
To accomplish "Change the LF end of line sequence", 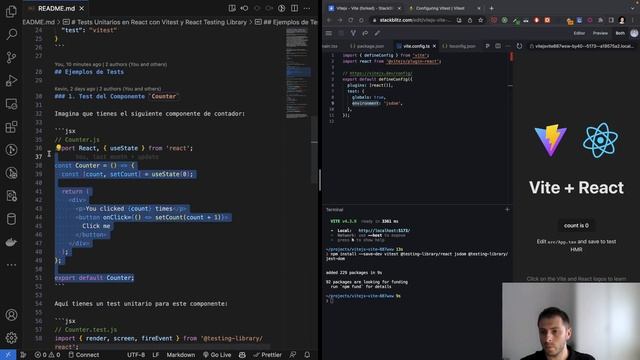I will click(x=156, y=355).
